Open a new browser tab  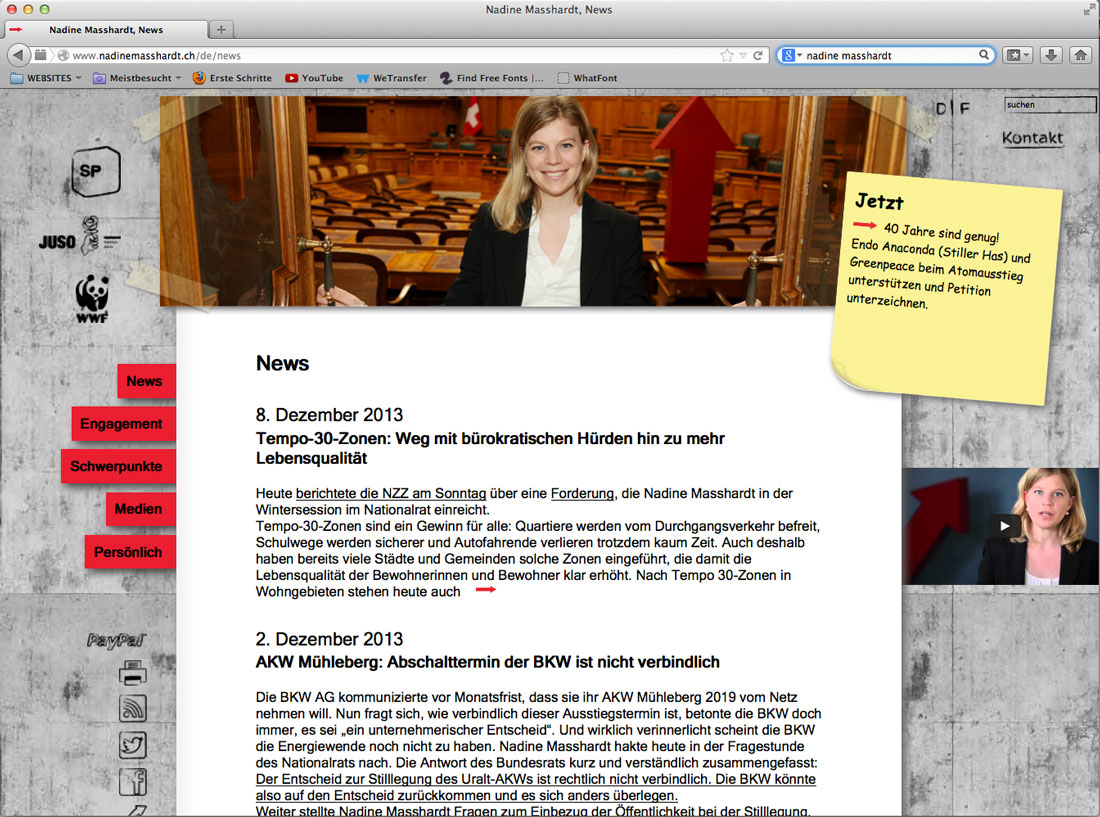[221, 30]
